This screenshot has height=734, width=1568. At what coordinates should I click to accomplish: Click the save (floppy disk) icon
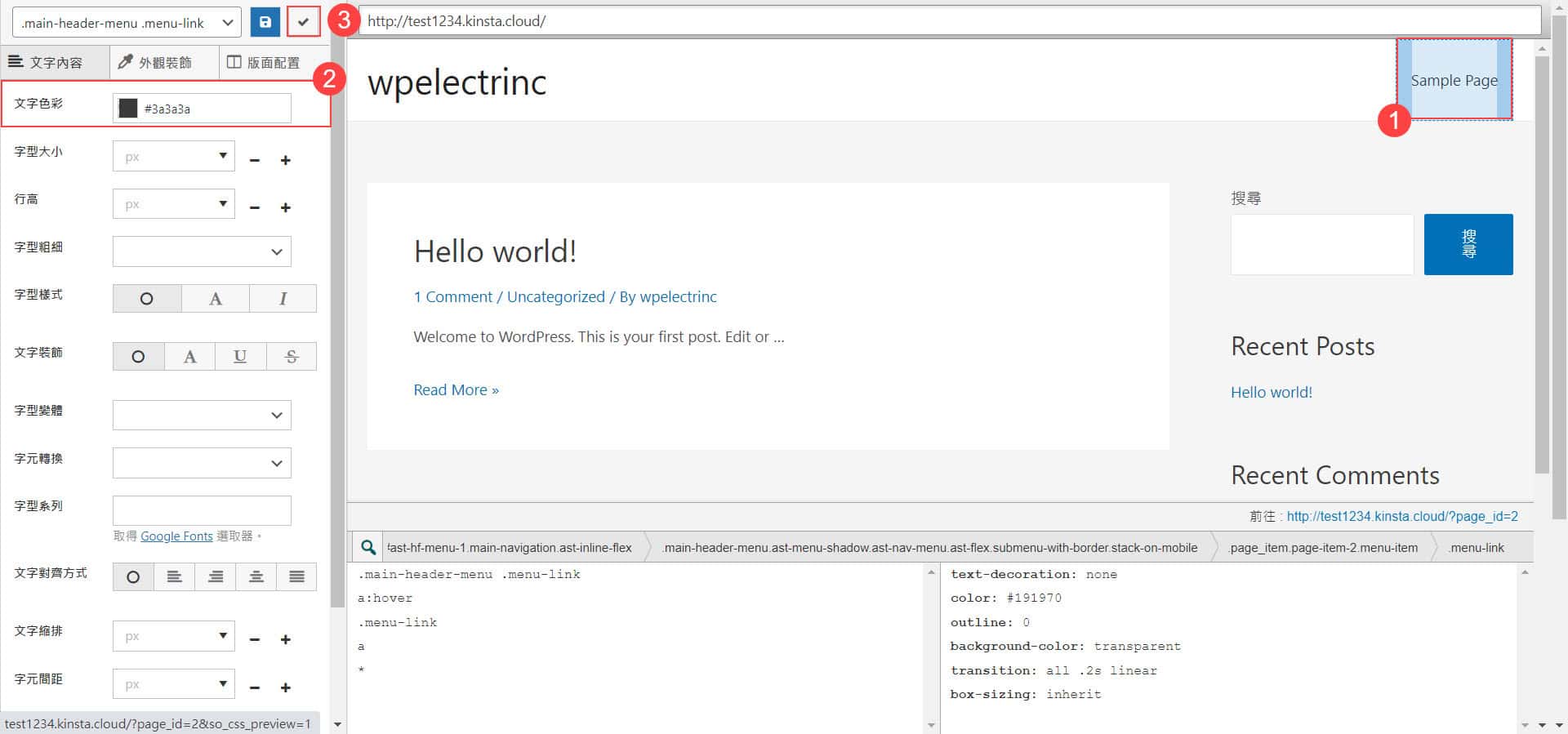(x=265, y=22)
